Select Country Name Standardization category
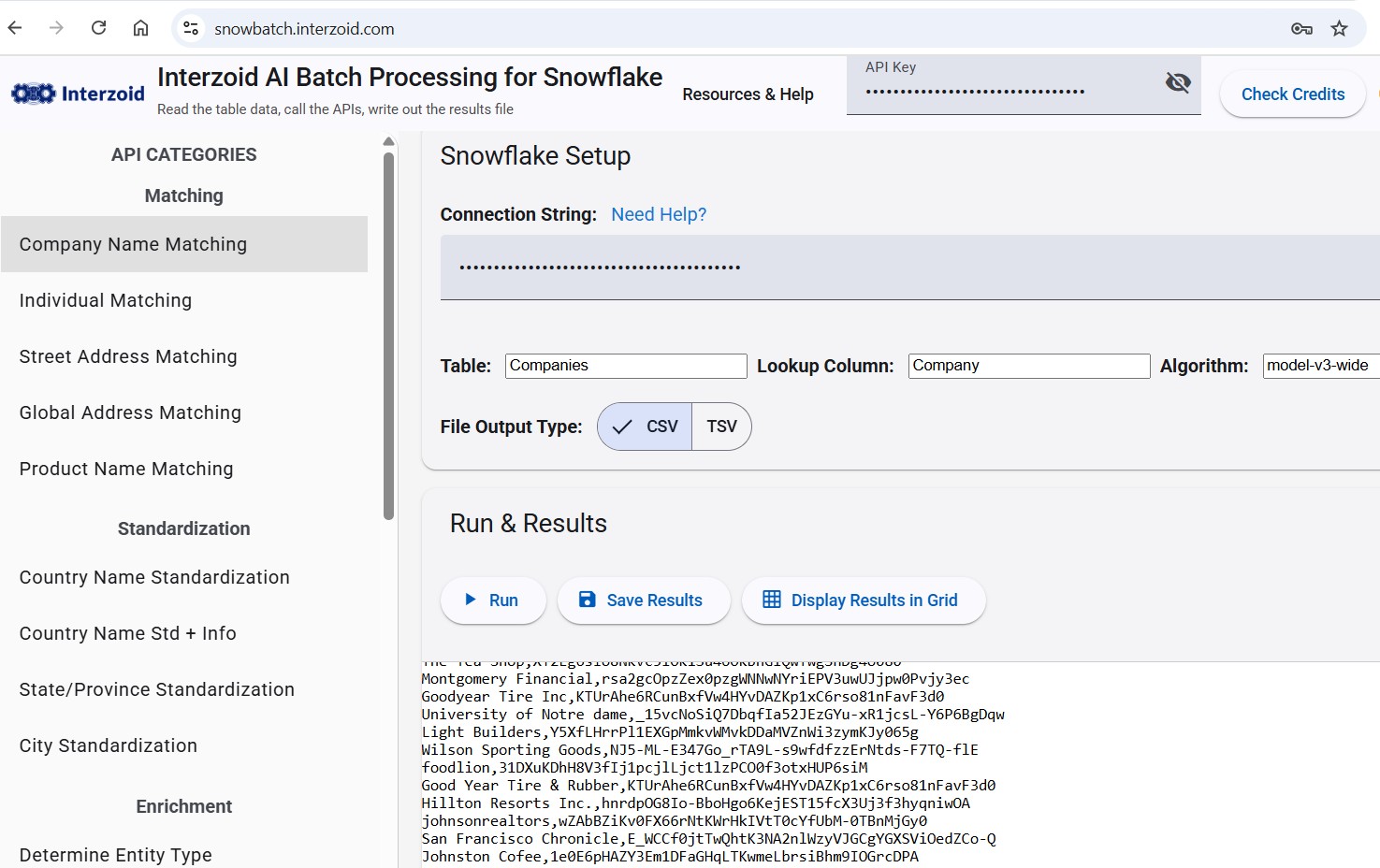This screenshot has height=868, width=1380. point(184,577)
